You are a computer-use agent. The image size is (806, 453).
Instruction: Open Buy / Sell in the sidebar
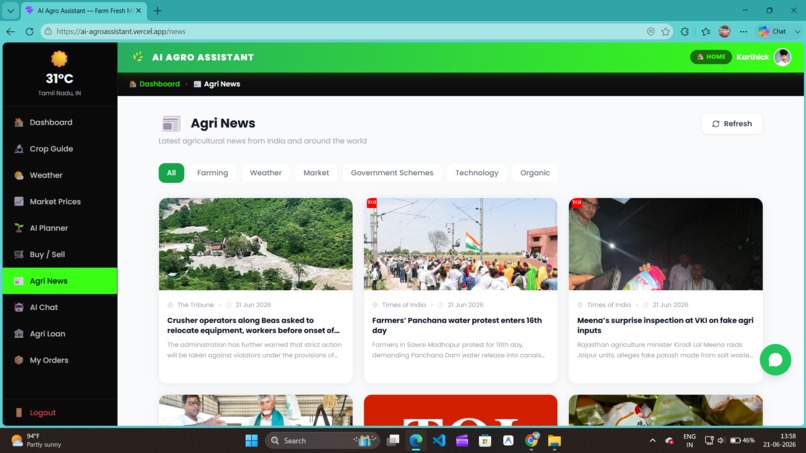tap(60, 255)
